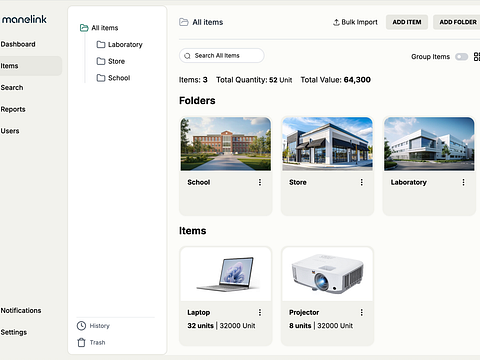Screen dimensions: 480x360
Task: Click the Search All Items field
Action: coord(222,56)
